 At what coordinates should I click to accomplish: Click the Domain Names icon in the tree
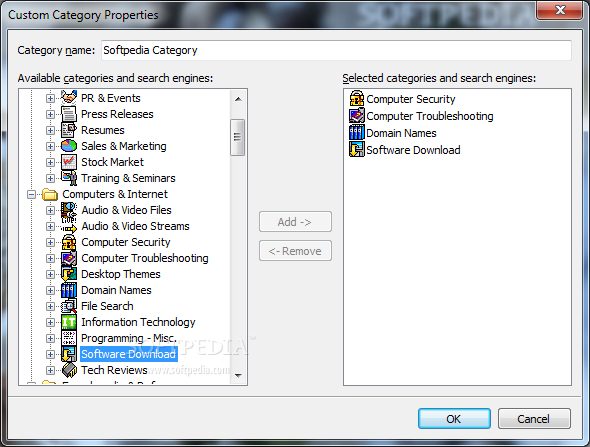[x=69, y=290]
